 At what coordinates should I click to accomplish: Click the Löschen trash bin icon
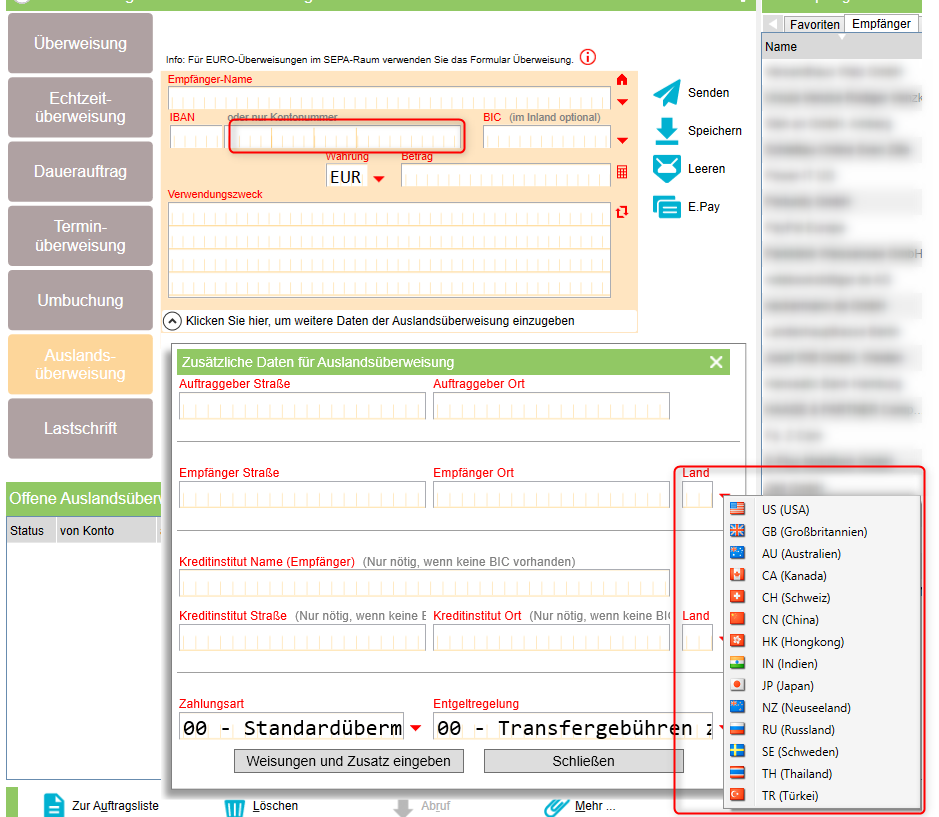234,807
